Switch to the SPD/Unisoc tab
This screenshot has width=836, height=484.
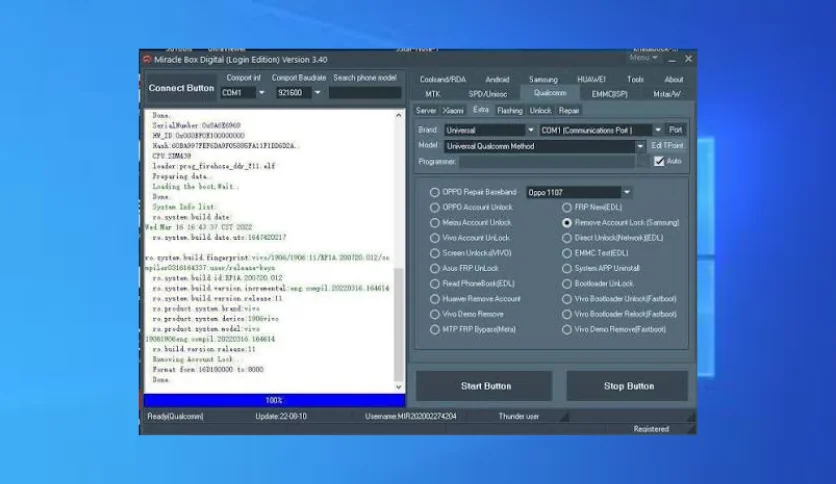tap(488, 94)
